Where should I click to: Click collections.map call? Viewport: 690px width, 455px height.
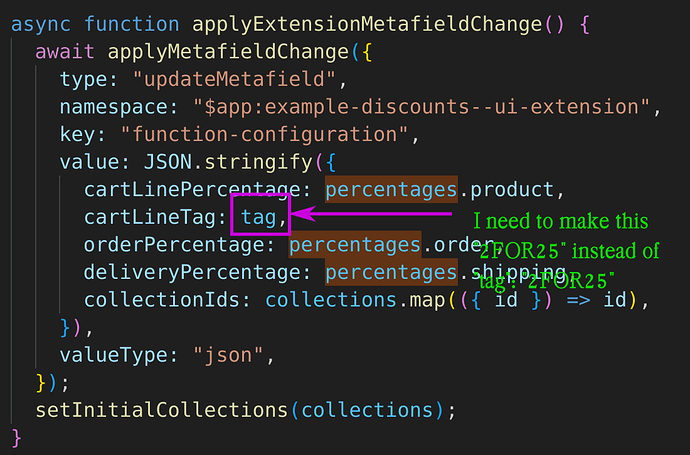pos(355,300)
